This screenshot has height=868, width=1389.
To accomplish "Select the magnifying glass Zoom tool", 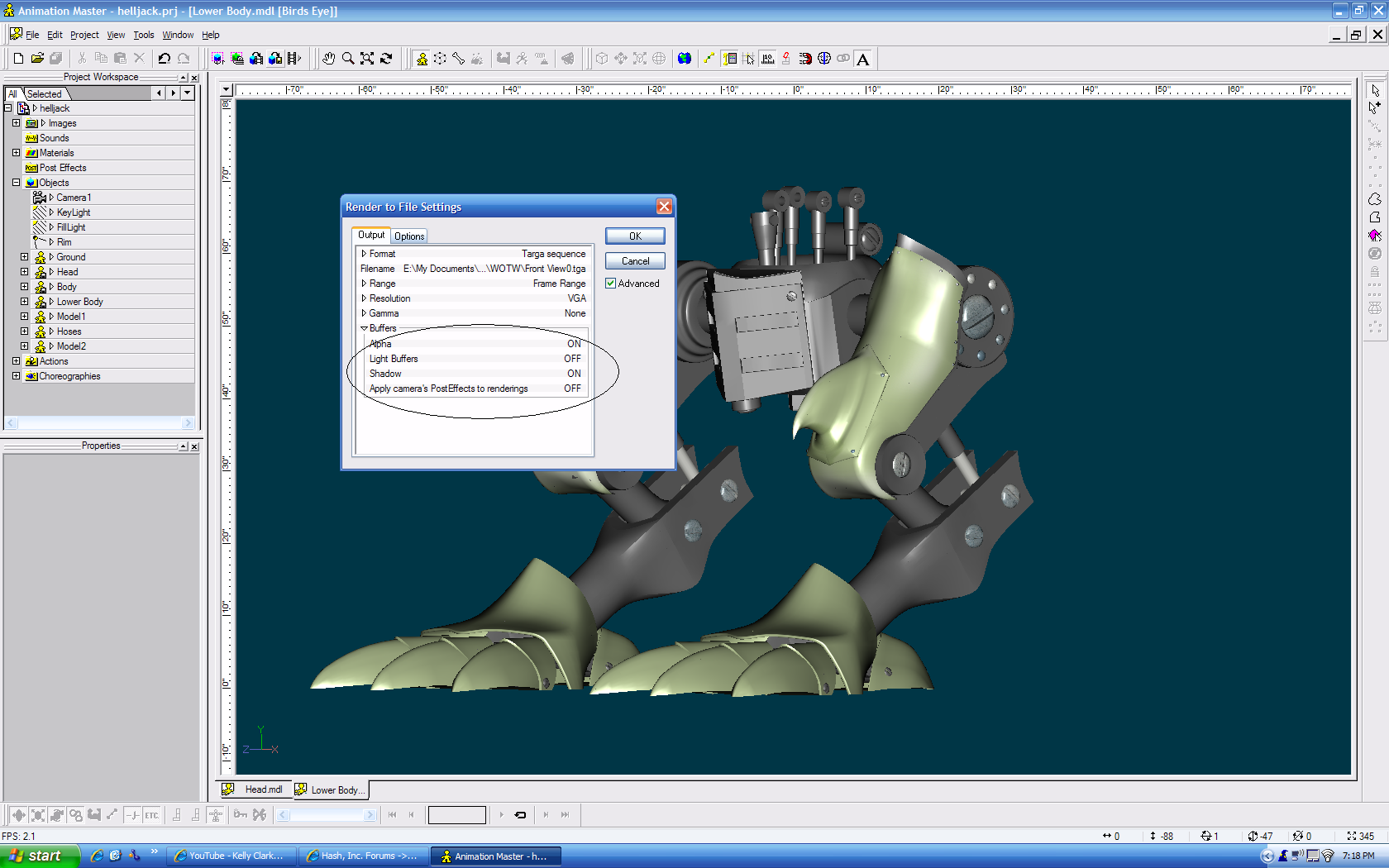I will [x=348, y=59].
